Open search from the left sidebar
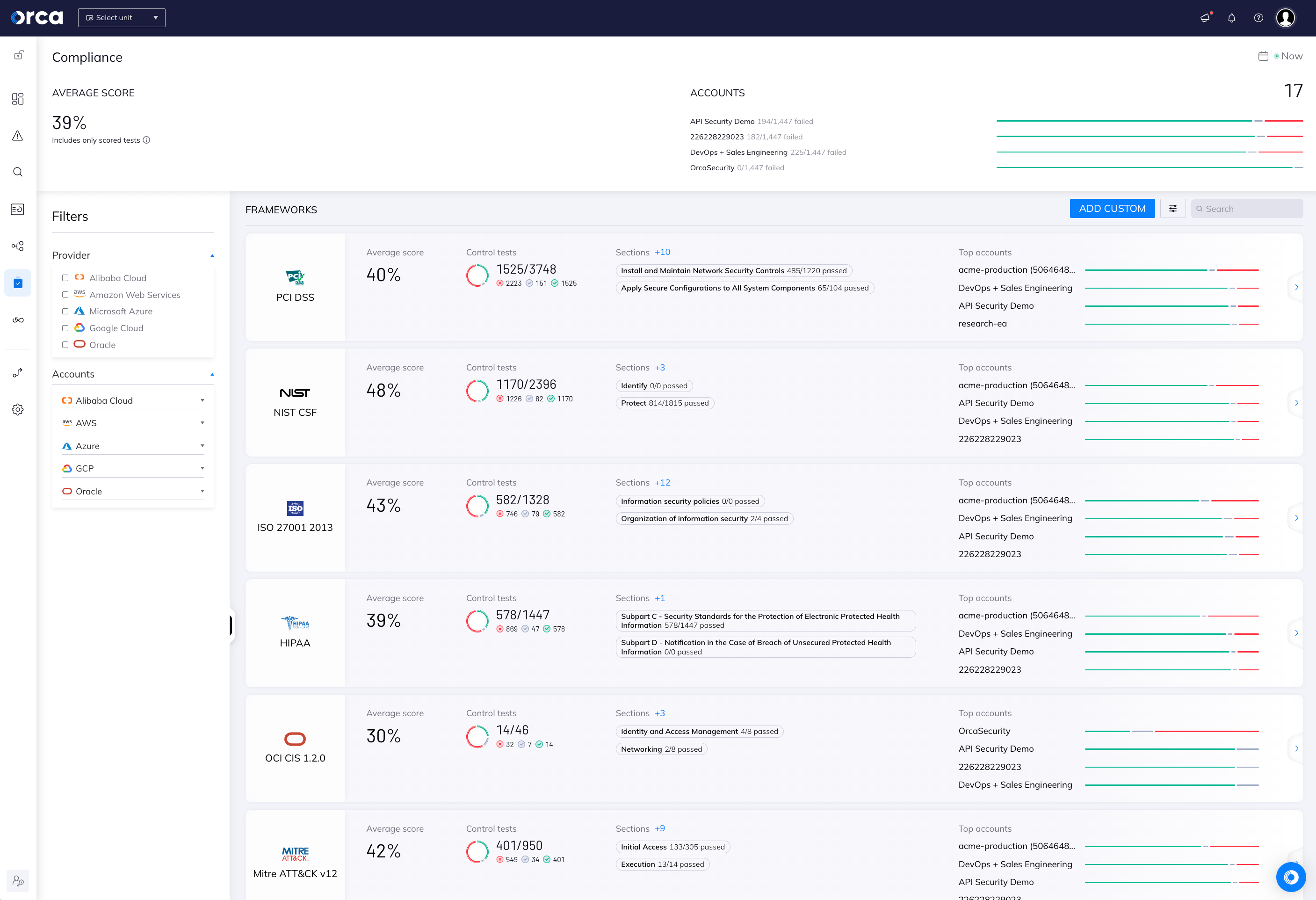 click(x=18, y=172)
